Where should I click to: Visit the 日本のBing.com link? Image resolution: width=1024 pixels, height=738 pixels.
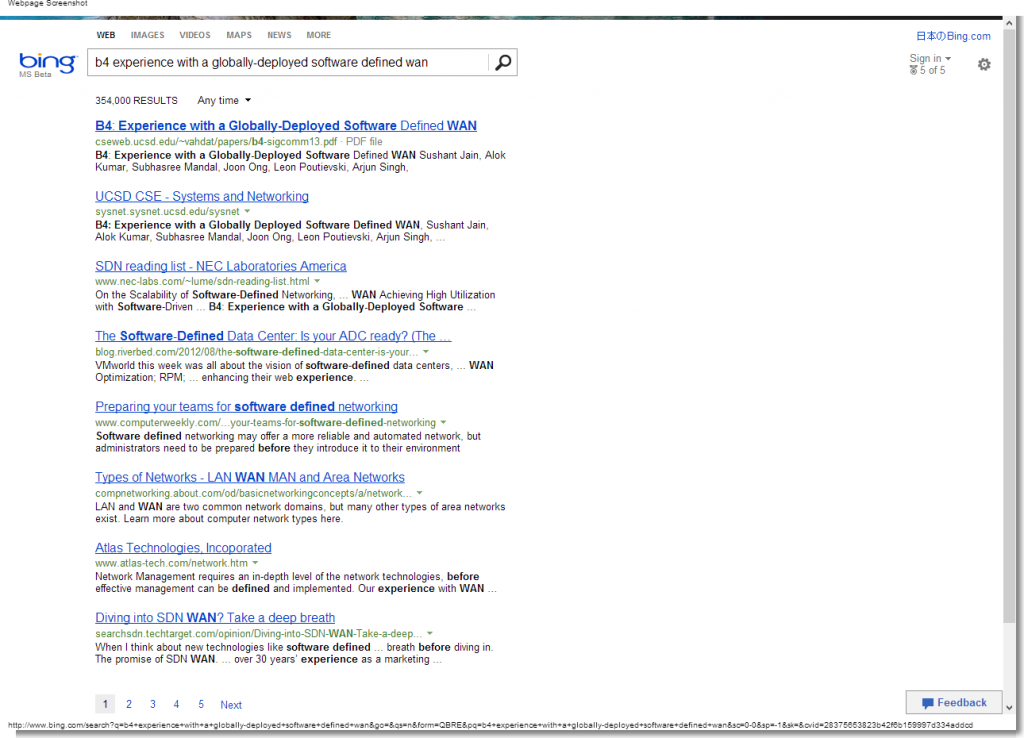[953, 36]
